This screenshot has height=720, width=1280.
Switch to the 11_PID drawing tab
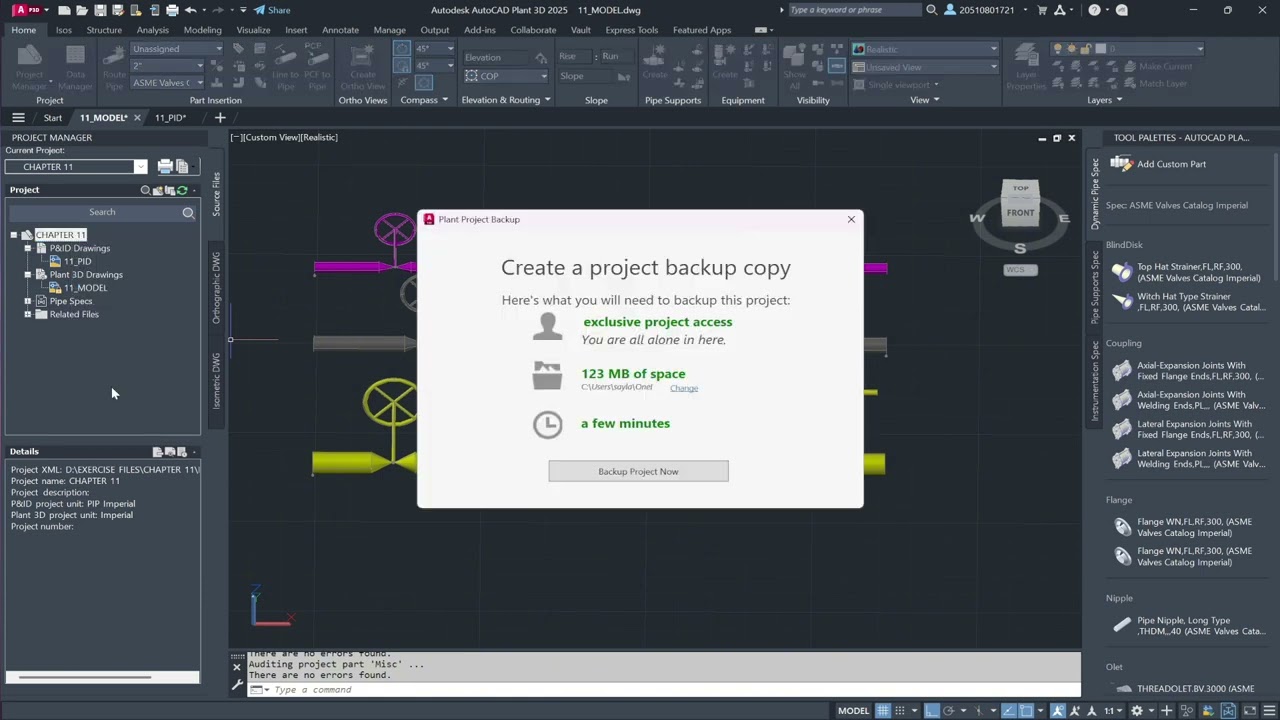(170, 118)
